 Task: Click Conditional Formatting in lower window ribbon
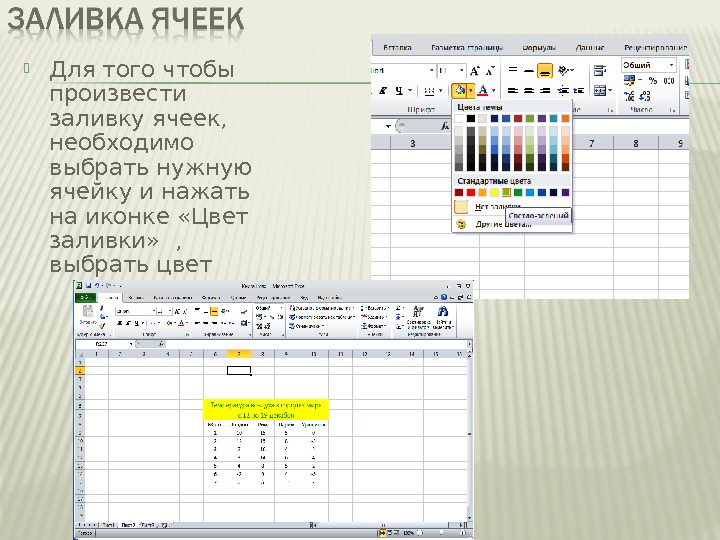[321, 308]
